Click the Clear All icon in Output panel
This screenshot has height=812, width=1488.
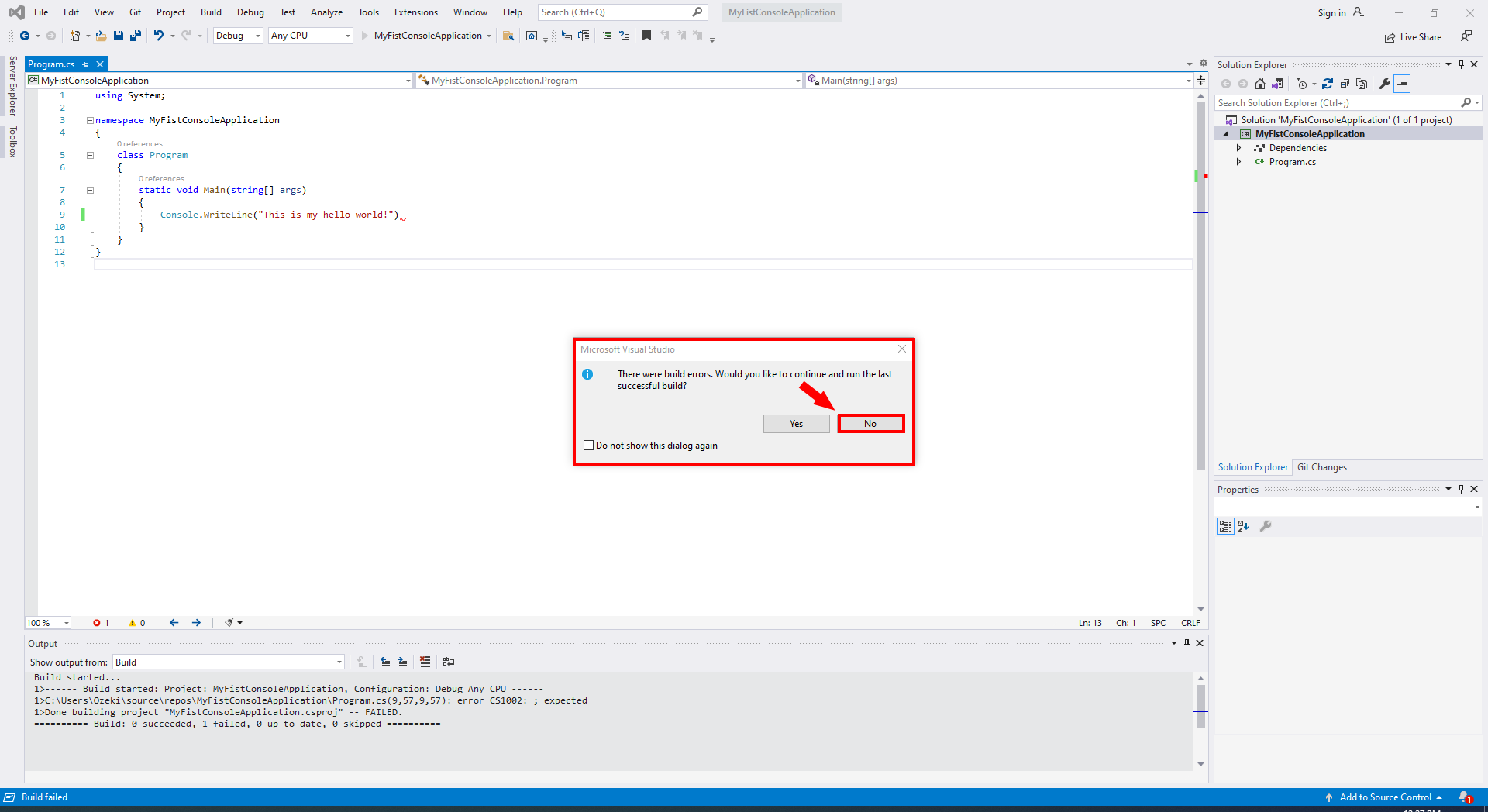(425, 662)
